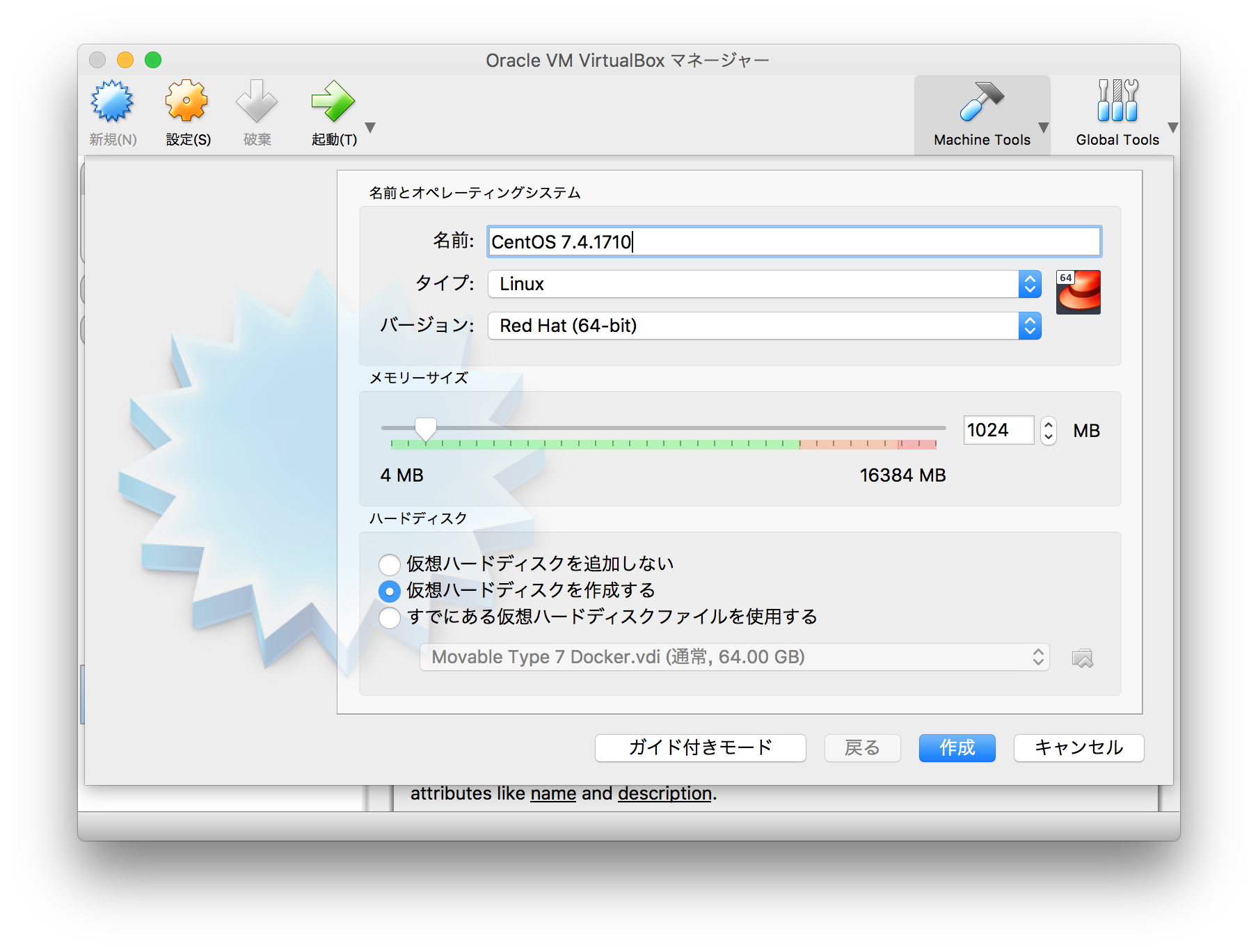Click the Guided Mode (ガイド付きモード) button
The width and height of the screenshot is (1258, 952).
coord(701,747)
